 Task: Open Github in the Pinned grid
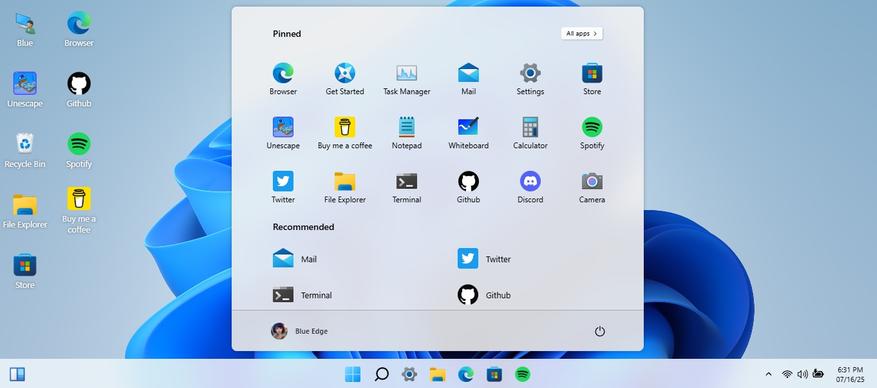point(468,187)
